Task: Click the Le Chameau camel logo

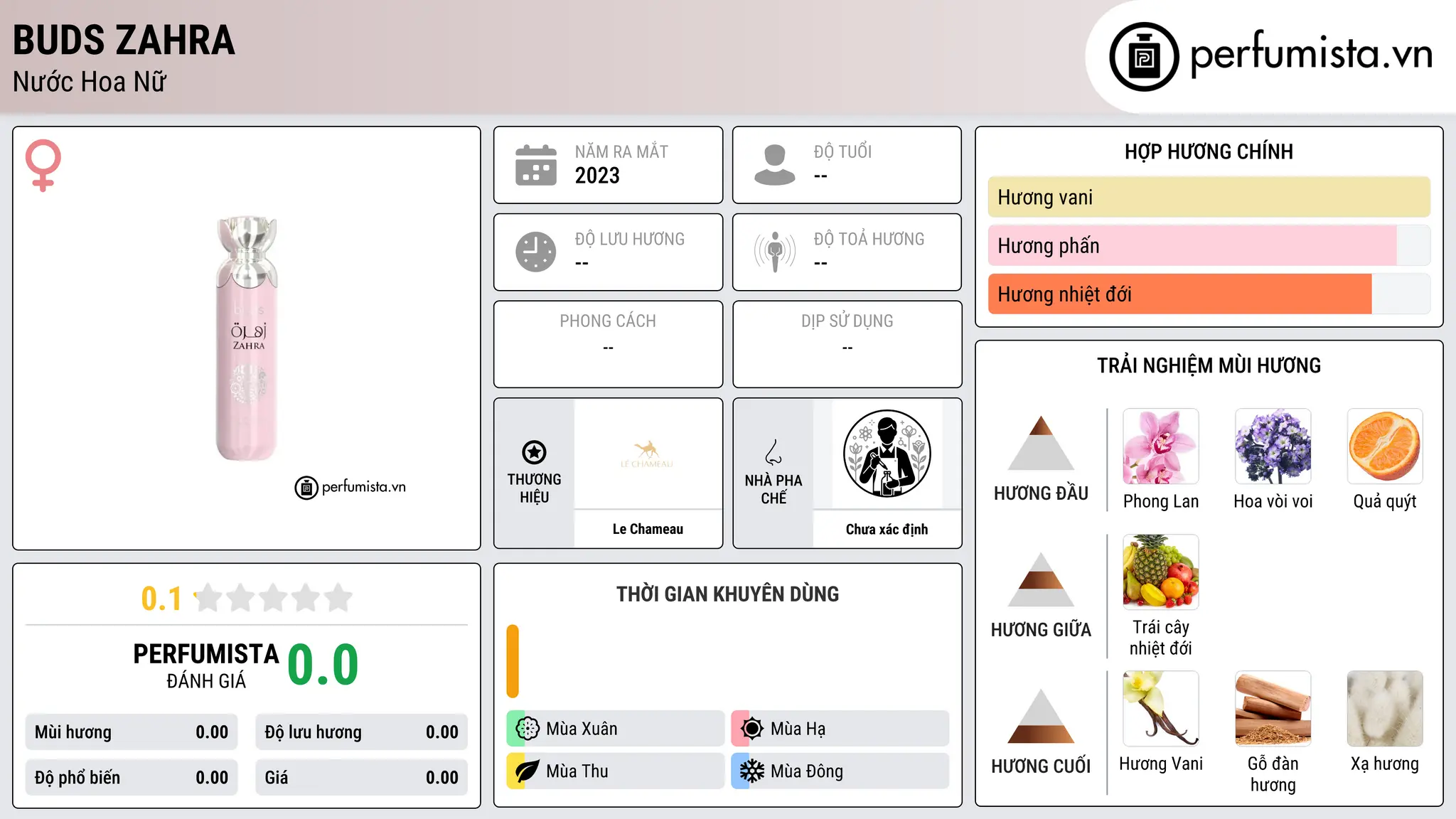Action: click(x=647, y=454)
